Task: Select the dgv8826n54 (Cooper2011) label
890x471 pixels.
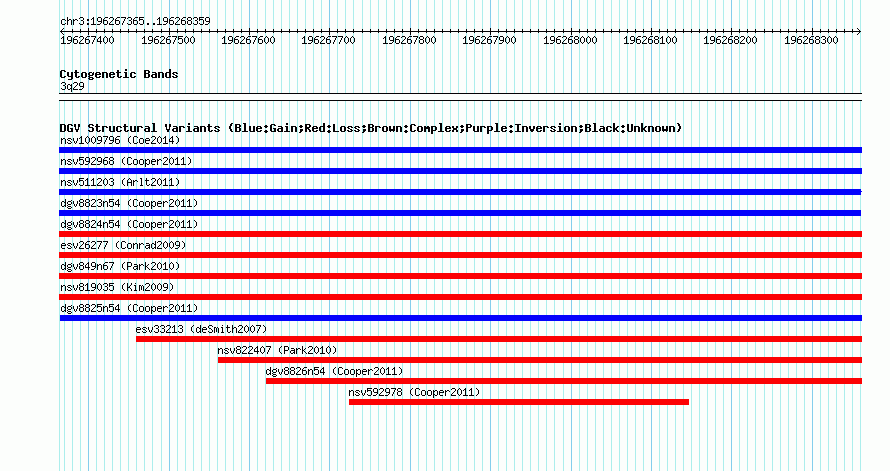Action: [x=334, y=371]
